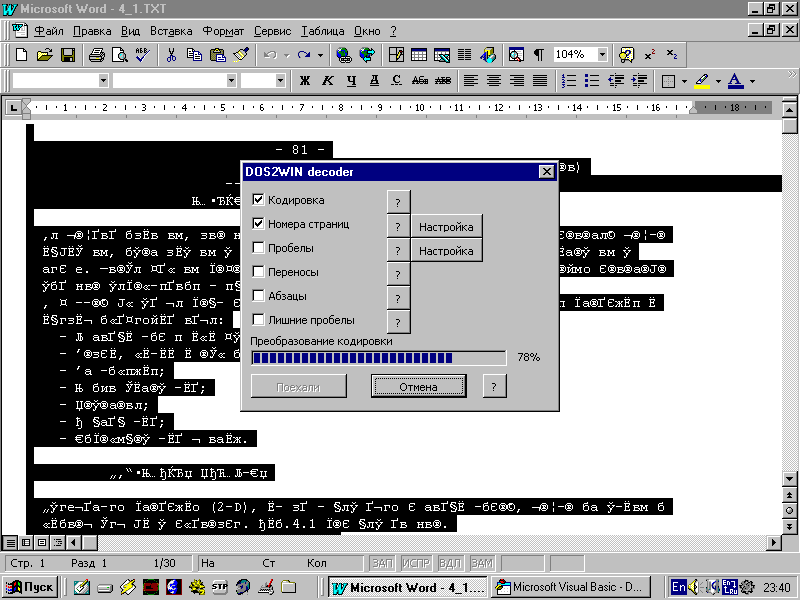
Task: Switch to Microsoft Visual Basic taskbar window
Action: click(572, 587)
